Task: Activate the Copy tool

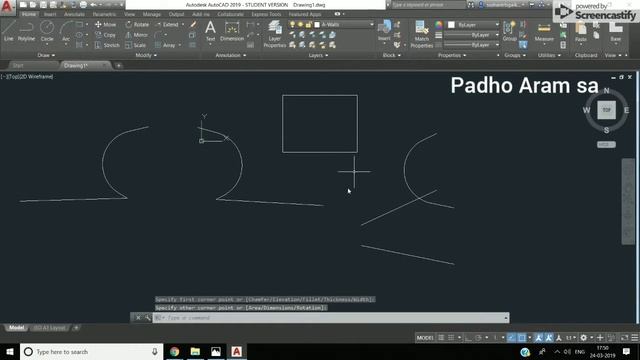Action: [105, 35]
